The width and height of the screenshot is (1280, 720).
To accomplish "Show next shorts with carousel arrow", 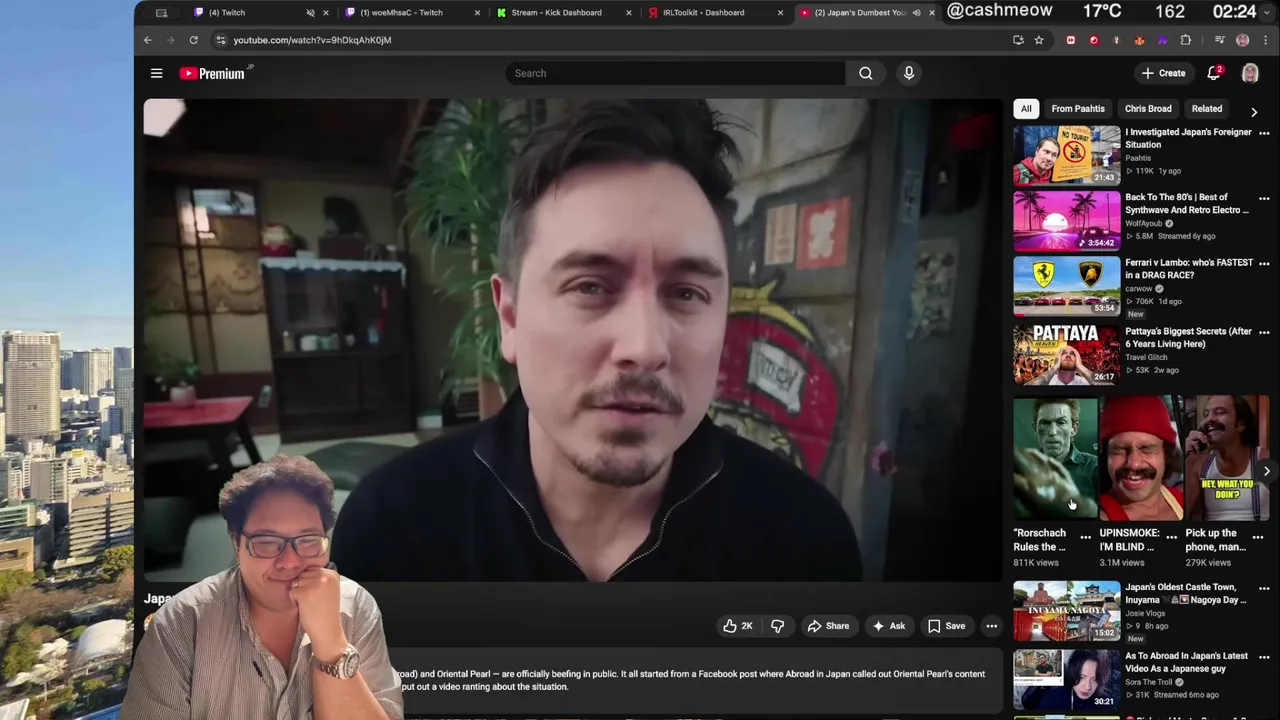I will [1266, 471].
